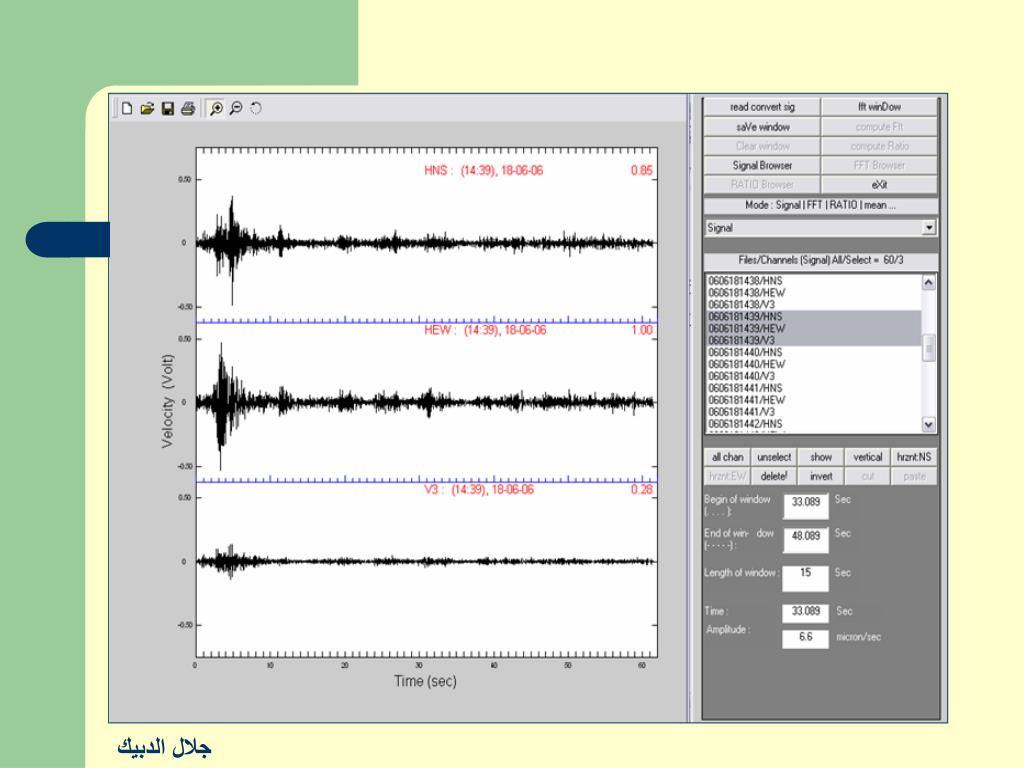Open the Signal Browser
Viewport: 1024px width, 768px height.
pos(761,165)
